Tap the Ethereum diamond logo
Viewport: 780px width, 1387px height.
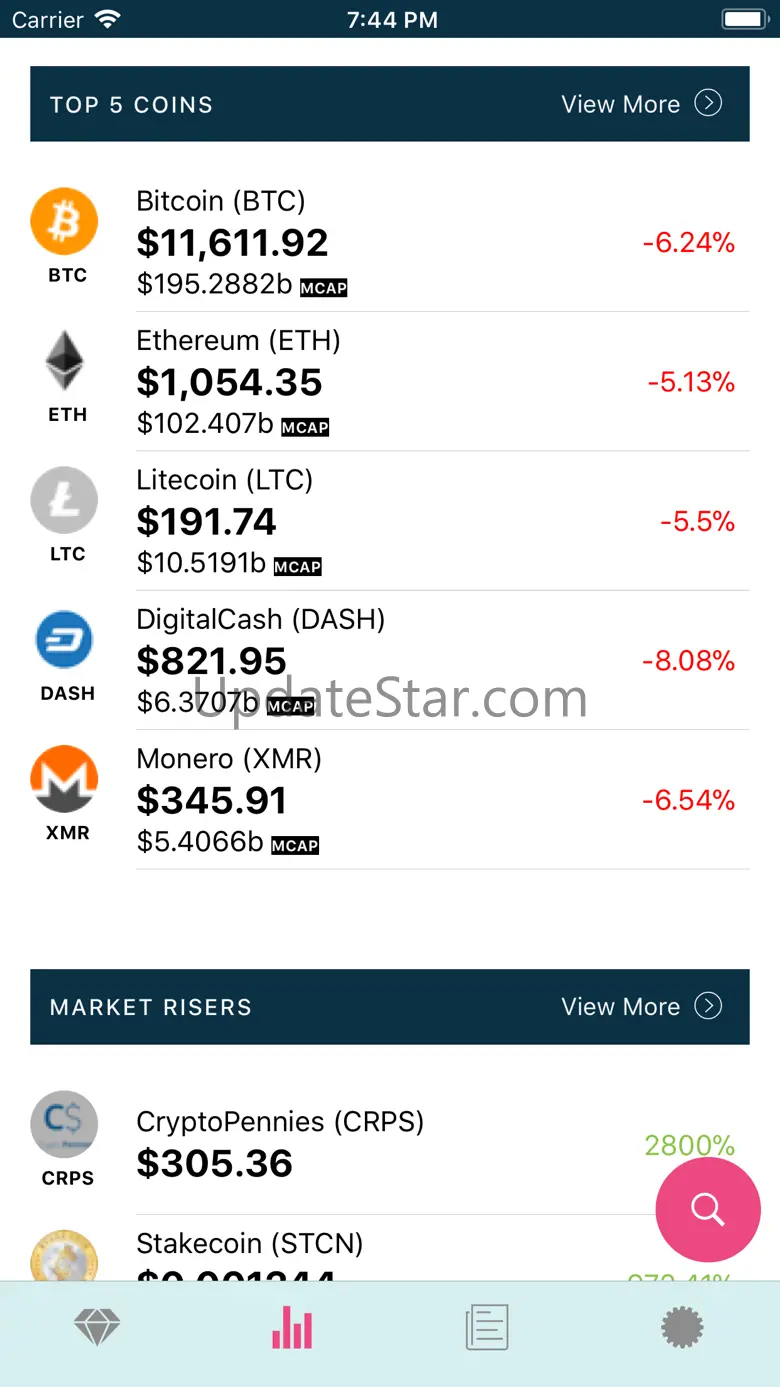tap(65, 361)
